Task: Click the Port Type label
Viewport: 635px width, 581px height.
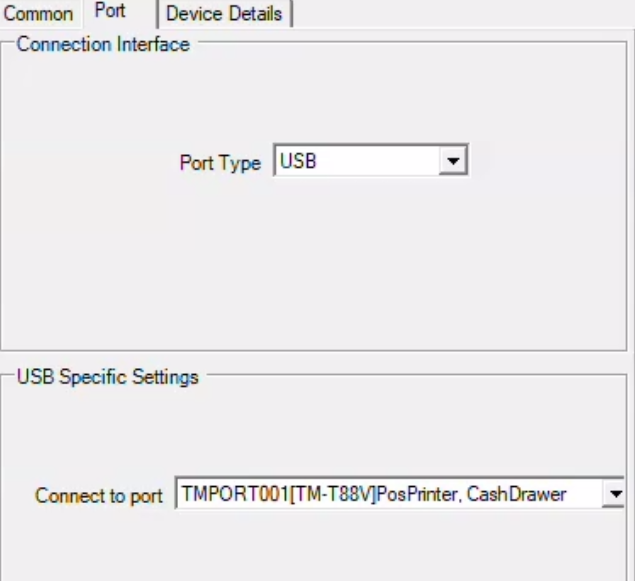Action: (220, 163)
